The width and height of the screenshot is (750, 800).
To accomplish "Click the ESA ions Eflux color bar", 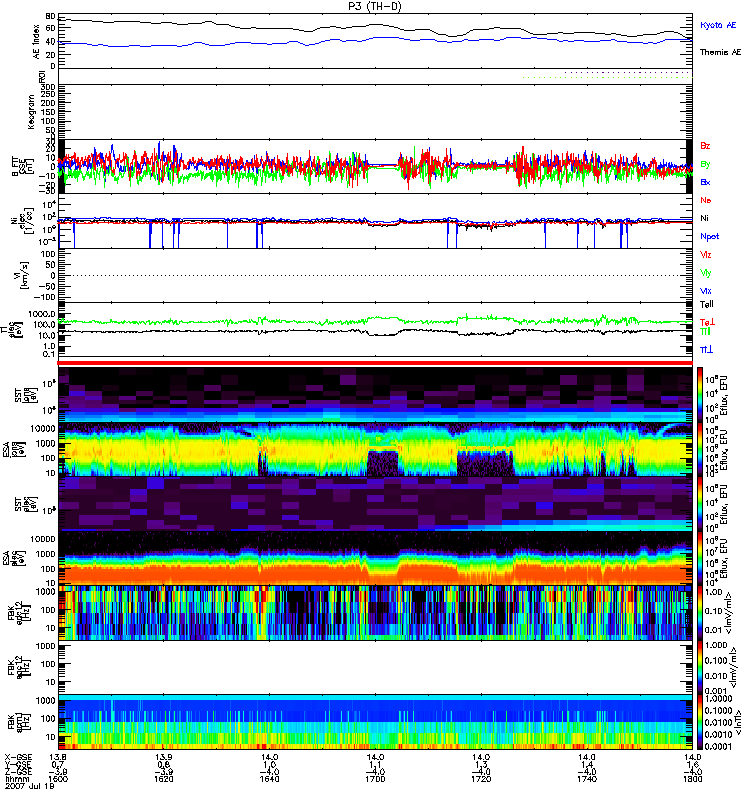I will click(701, 449).
